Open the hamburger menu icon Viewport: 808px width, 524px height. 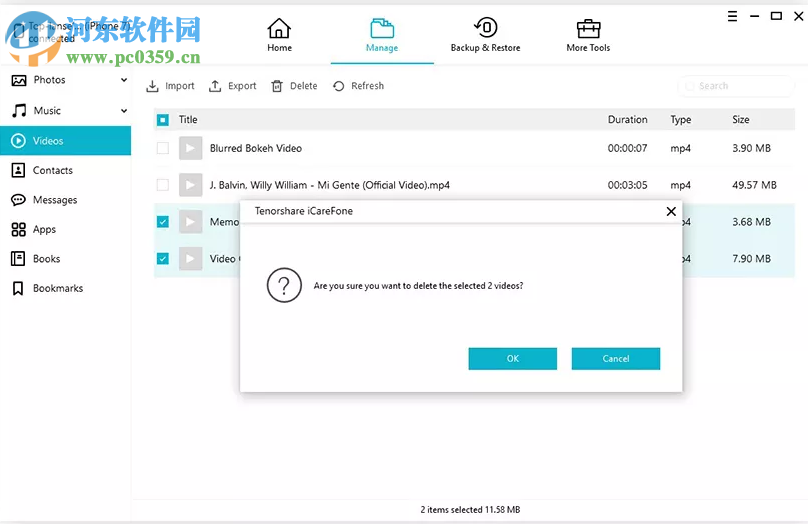click(x=732, y=16)
